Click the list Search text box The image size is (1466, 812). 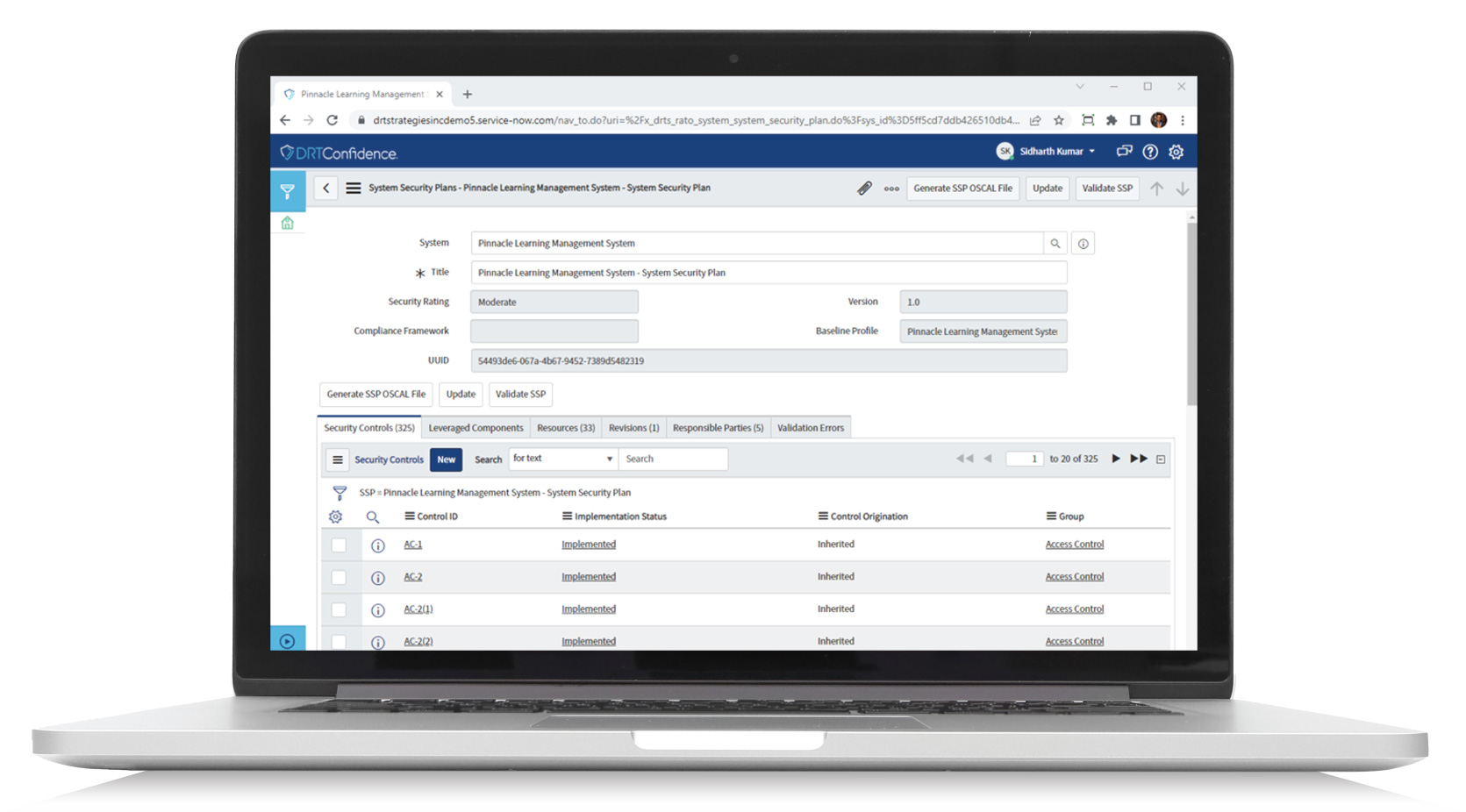click(673, 459)
